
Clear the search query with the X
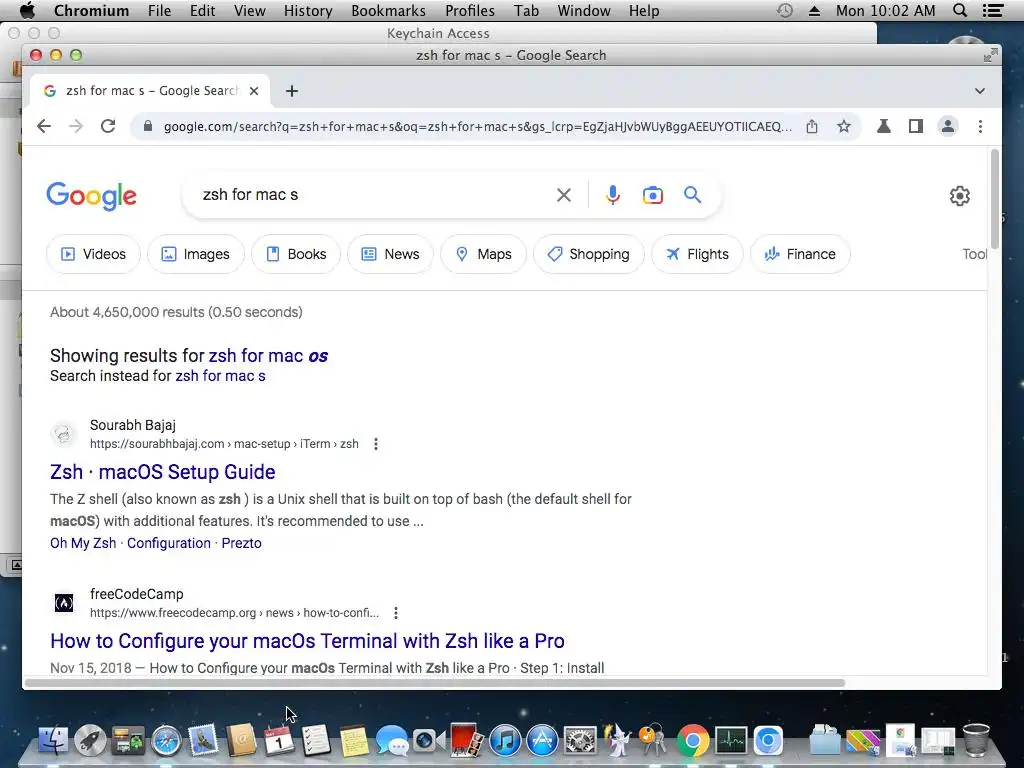pos(564,195)
